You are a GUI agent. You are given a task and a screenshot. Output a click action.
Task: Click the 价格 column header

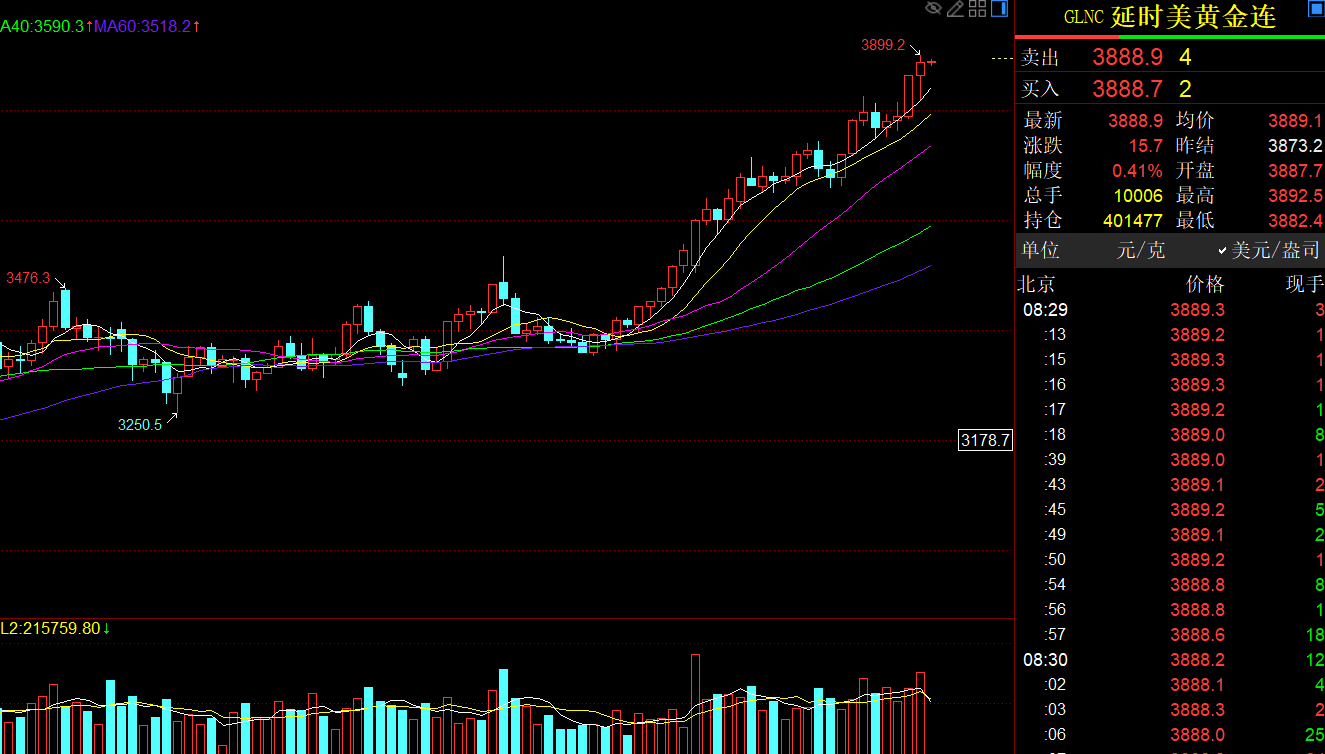[x=1204, y=284]
